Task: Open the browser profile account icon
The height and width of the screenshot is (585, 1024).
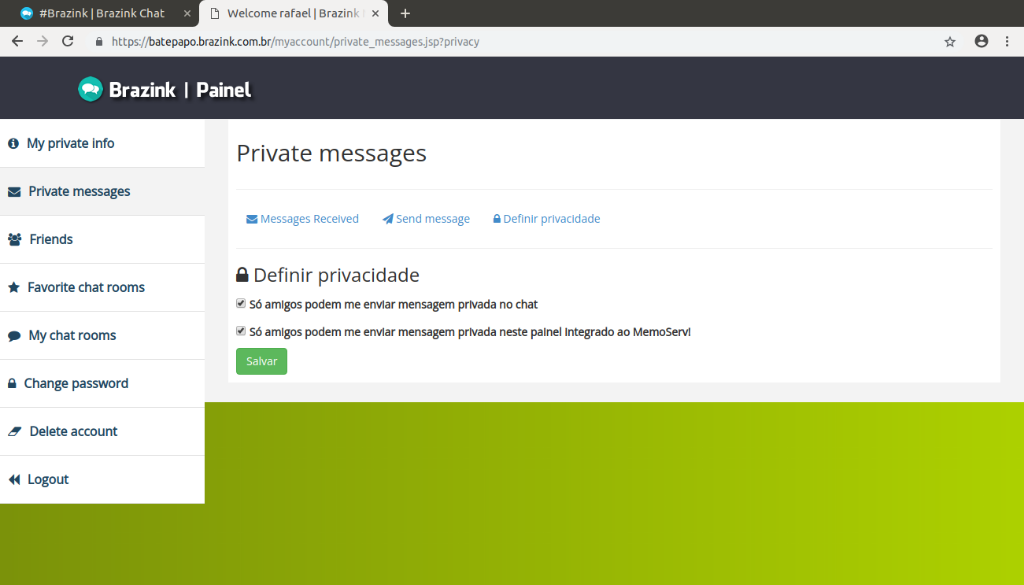Action: coord(981,42)
